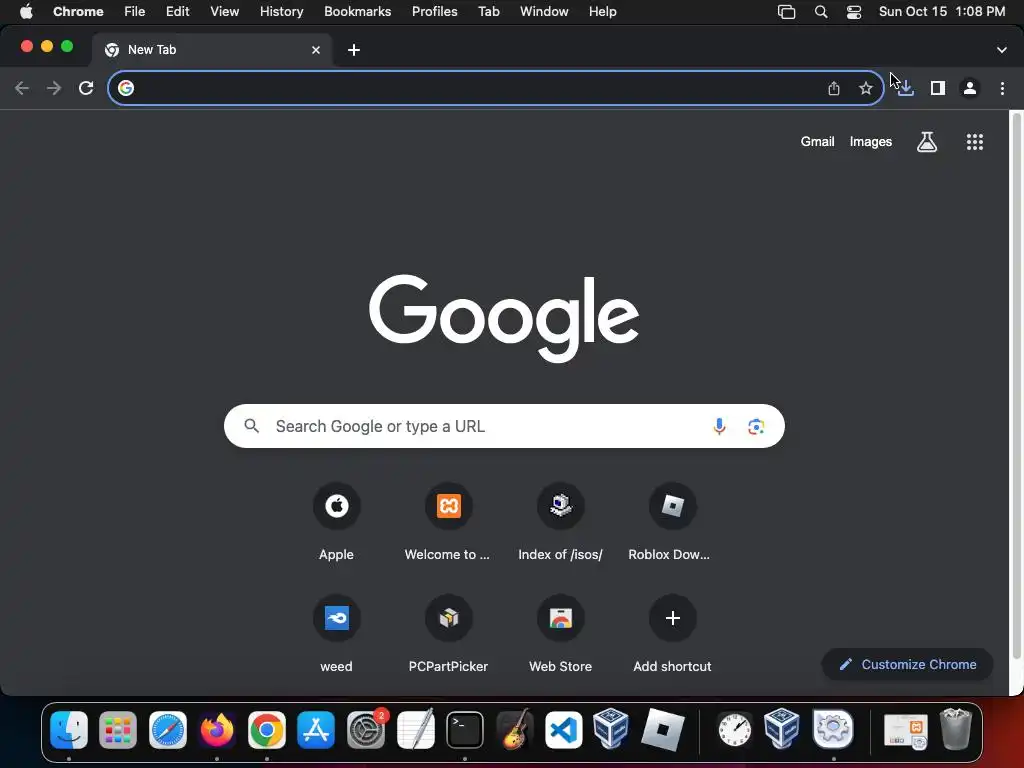The width and height of the screenshot is (1024, 768).
Task: Open Visual Studio Code from the dock
Action: tap(564, 729)
